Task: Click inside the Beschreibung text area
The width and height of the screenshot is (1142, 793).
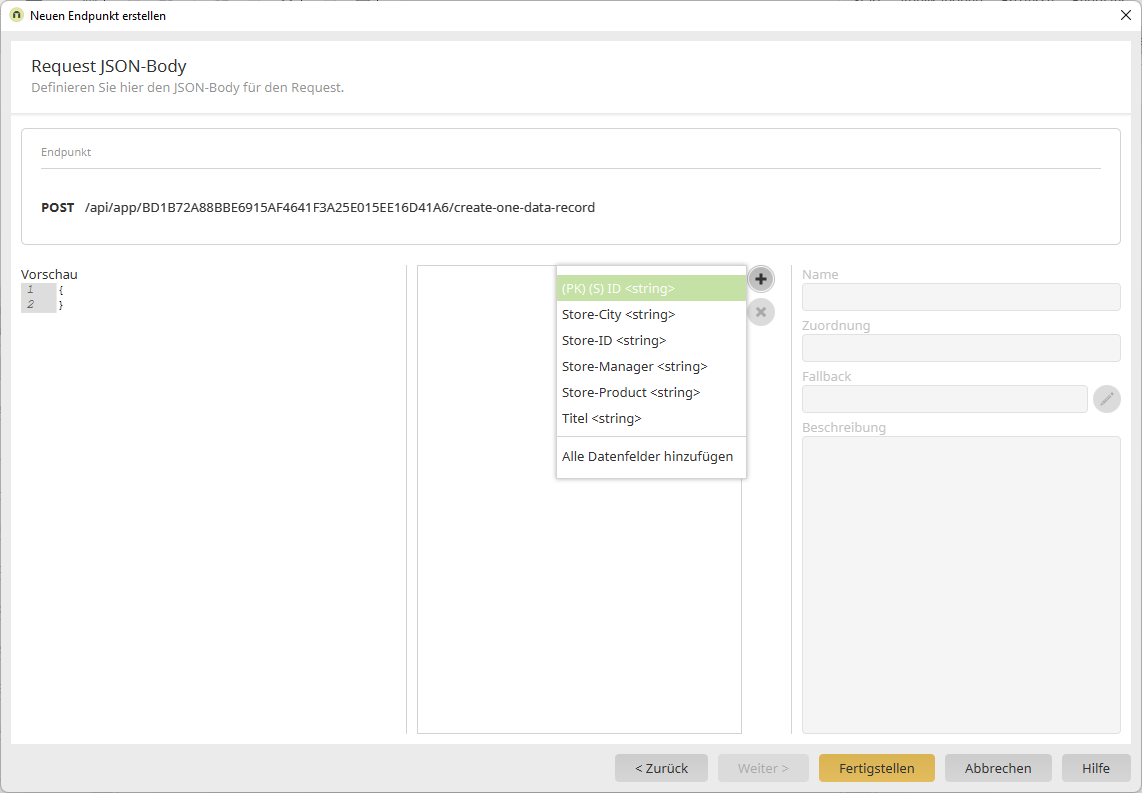Action: (x=961, y=585)
